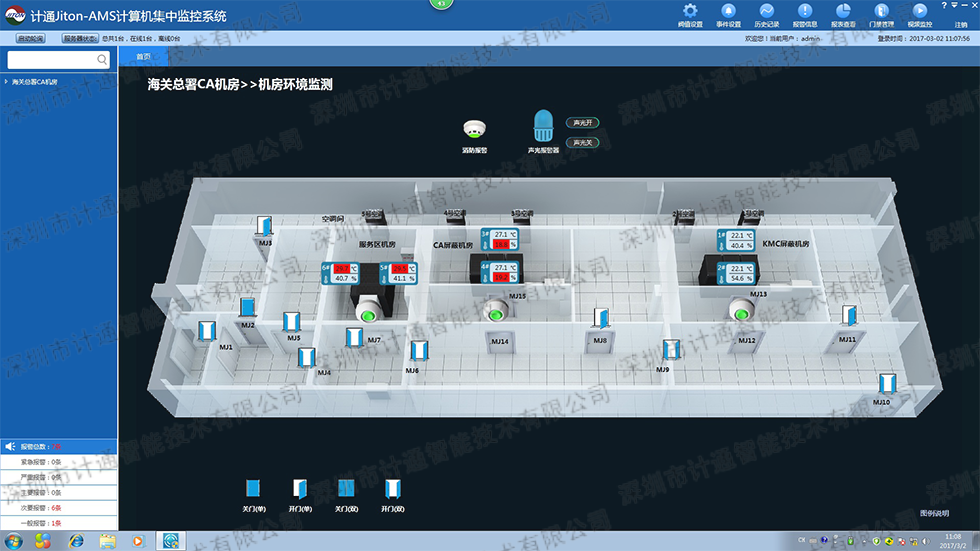Expand the 次要报警 6条 alarm row

point(40,508)
